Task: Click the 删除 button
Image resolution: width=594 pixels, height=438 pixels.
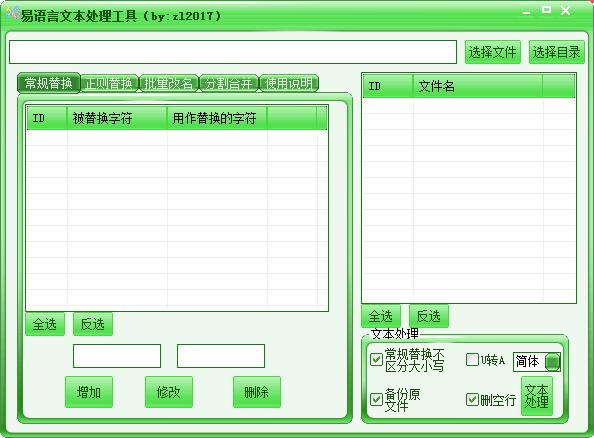Action: click(x=257, y=392)
